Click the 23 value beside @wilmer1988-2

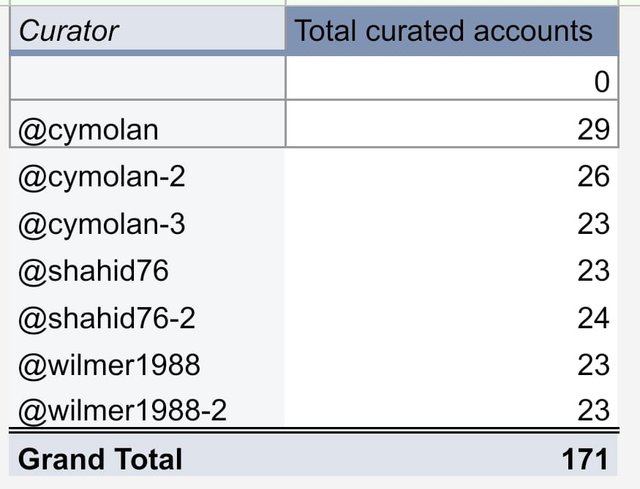(x=452, y=407)
